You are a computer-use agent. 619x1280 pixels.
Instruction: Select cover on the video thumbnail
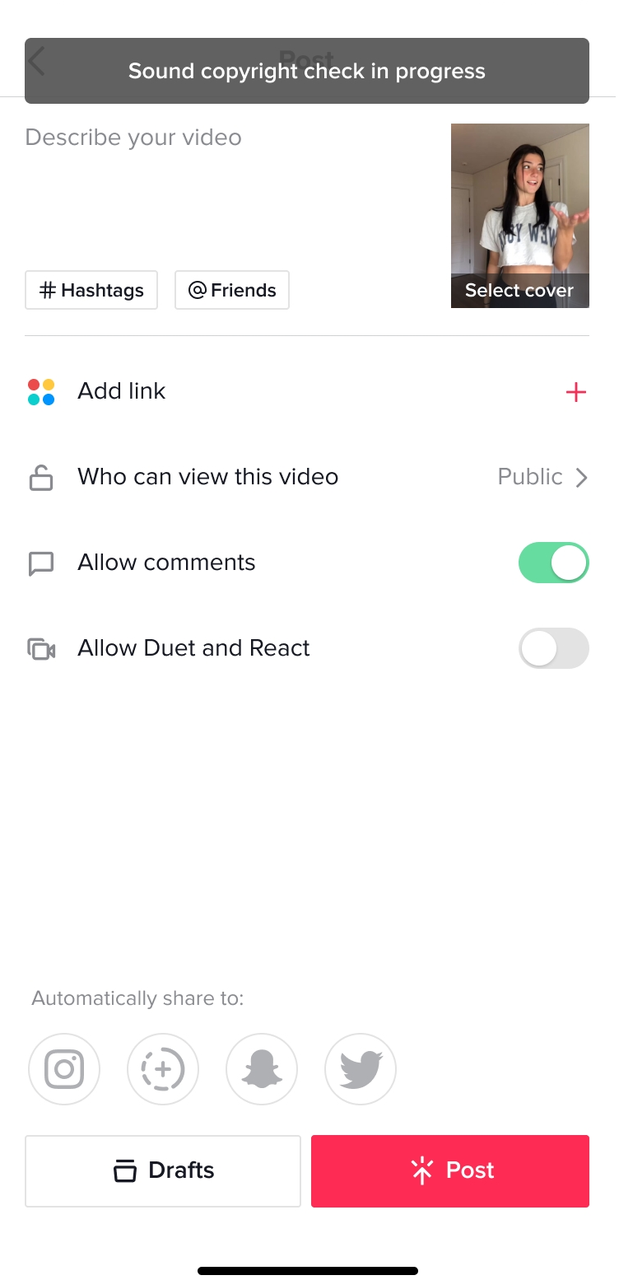point(519,291)
